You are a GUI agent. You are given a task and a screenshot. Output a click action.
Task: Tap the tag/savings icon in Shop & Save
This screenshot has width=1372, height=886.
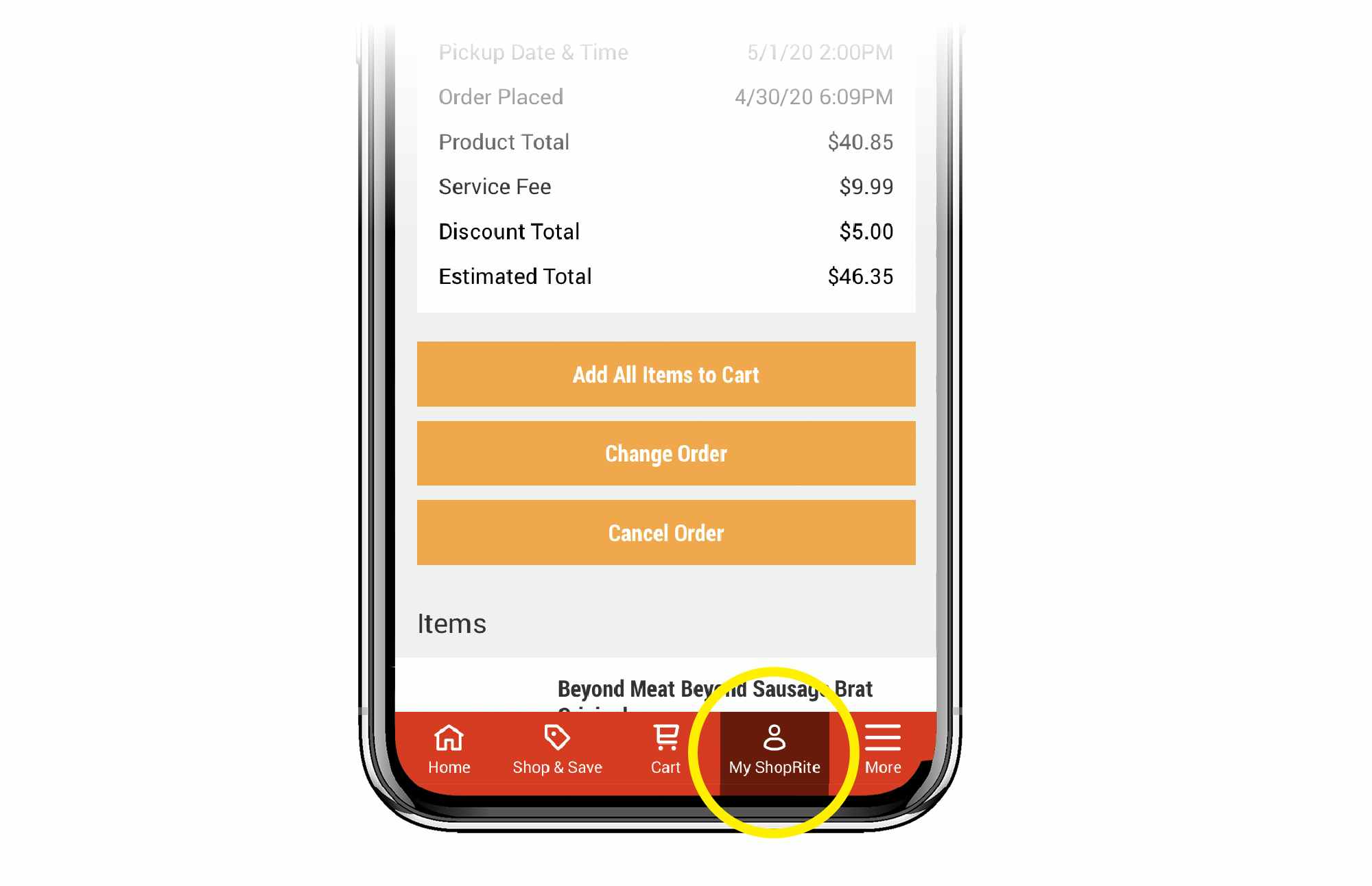[x=556, y=738]
